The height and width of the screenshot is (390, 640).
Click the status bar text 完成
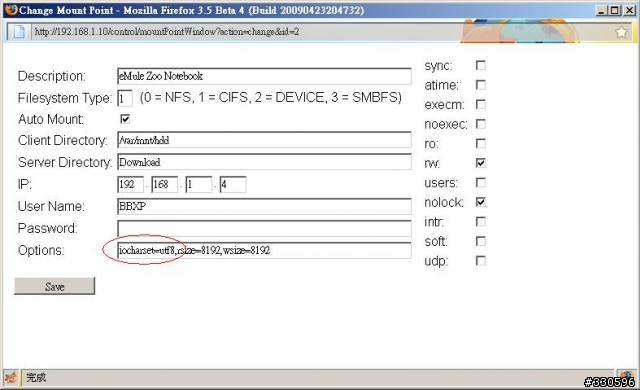36,378
